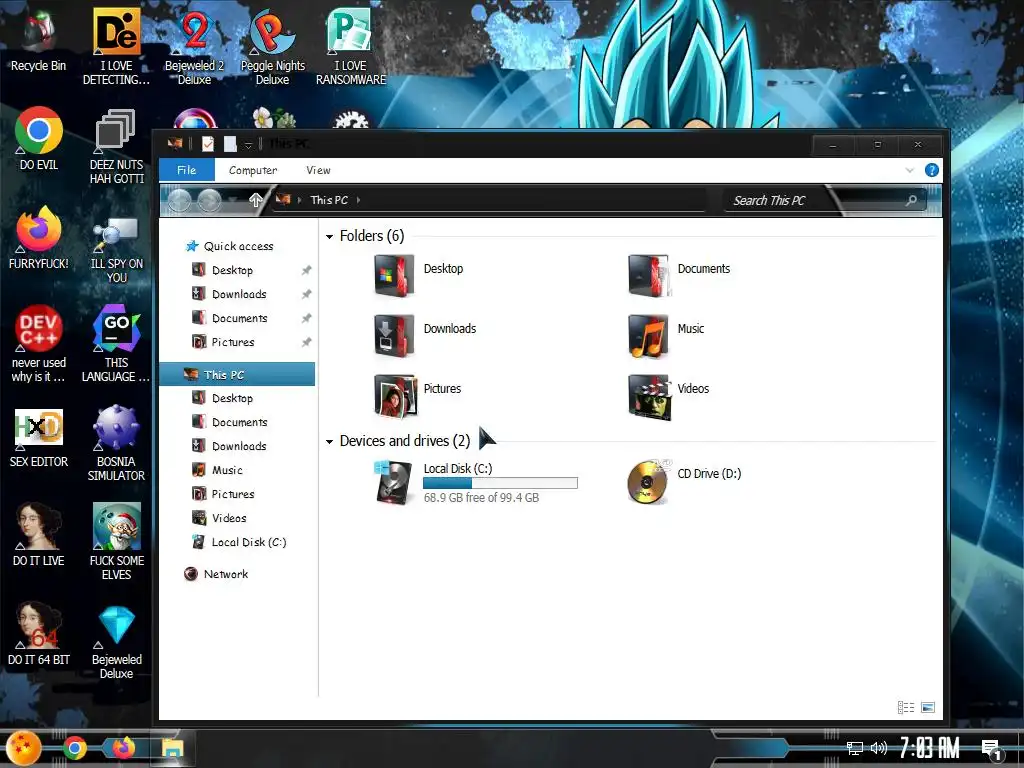Screen dimensions: 1024x768
Task: Open the address bar root chevron dropdown
Action: pyautogui.click(x=299, y=200)
